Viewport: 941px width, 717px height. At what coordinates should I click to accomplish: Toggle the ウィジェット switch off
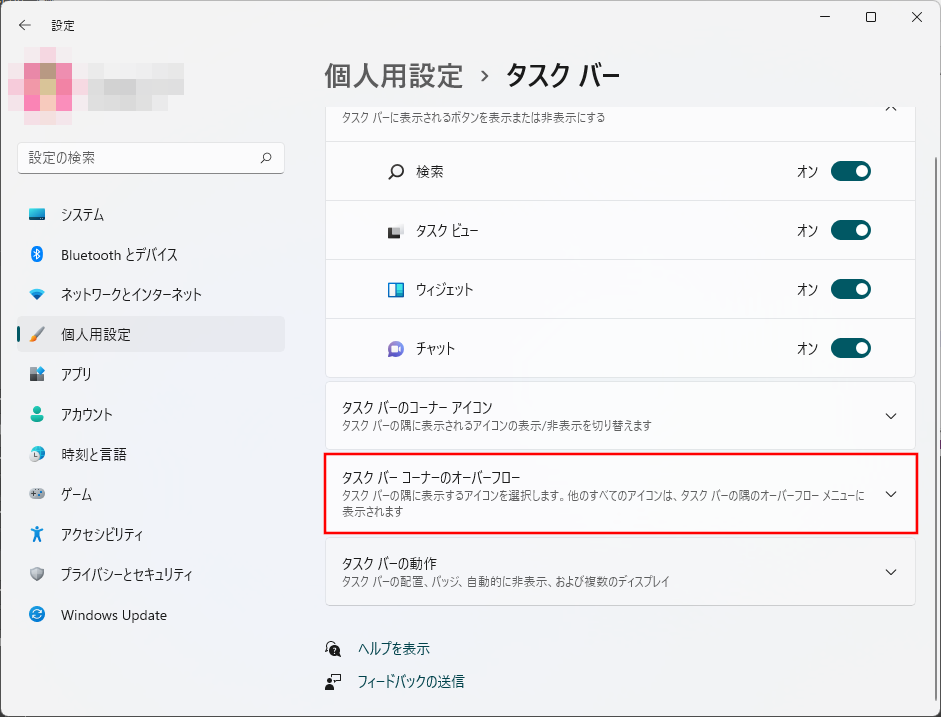tap(850, 290)
